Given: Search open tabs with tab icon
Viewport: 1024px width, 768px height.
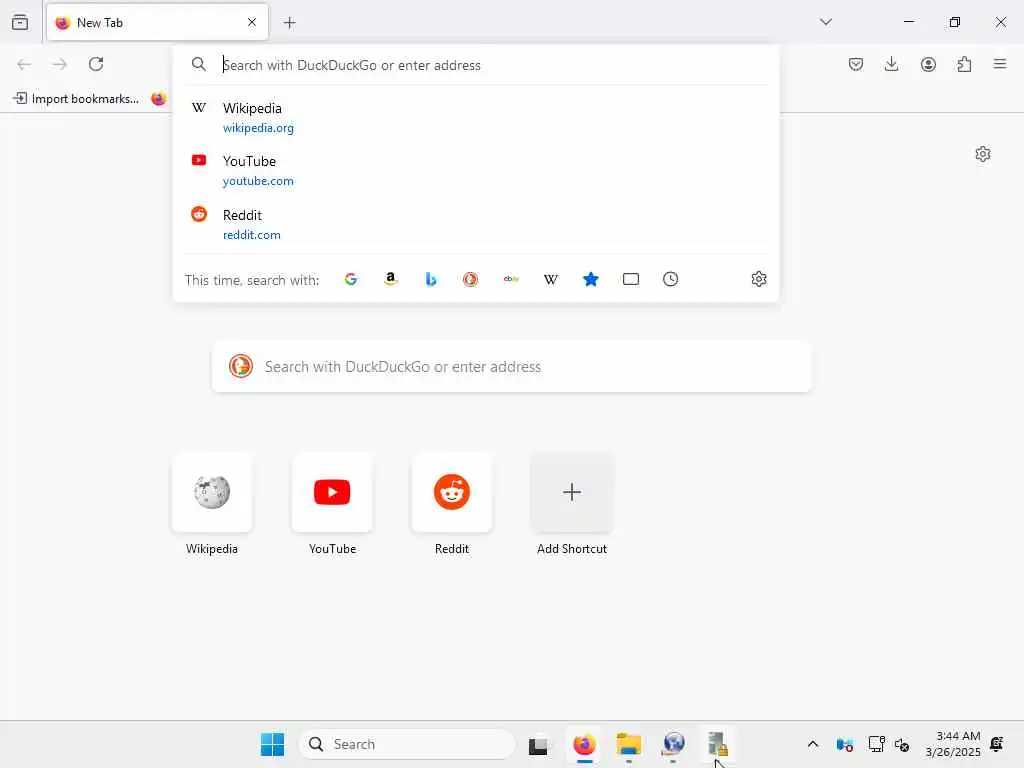Looking at the screenshot, I should (631, 280).
